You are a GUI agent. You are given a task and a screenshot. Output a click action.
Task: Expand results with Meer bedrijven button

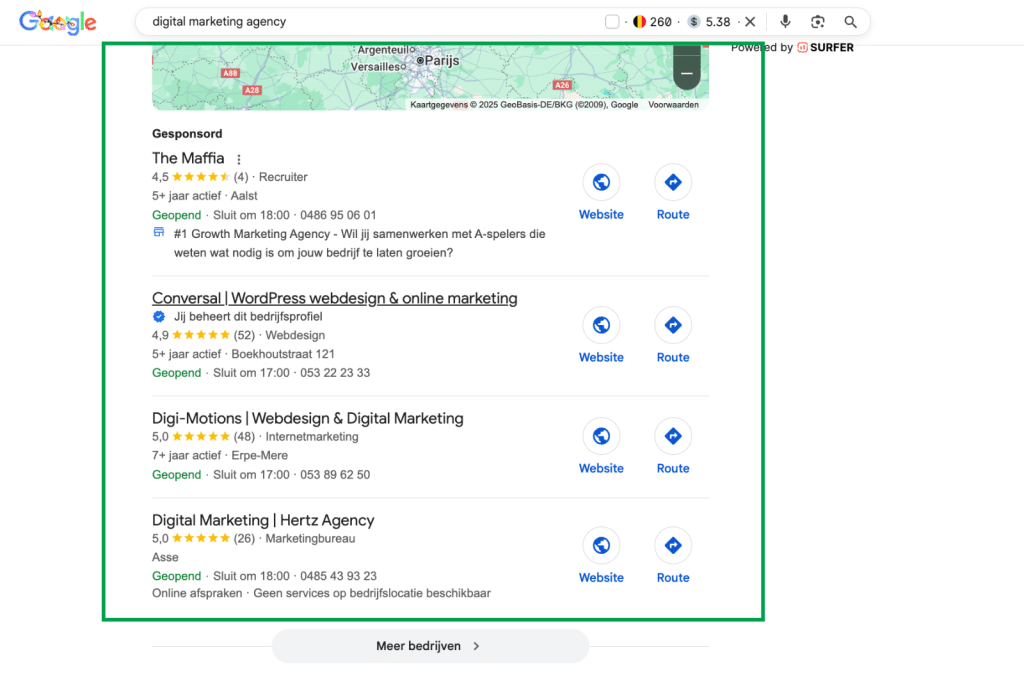pyautogui.click(x=430, y=646)
